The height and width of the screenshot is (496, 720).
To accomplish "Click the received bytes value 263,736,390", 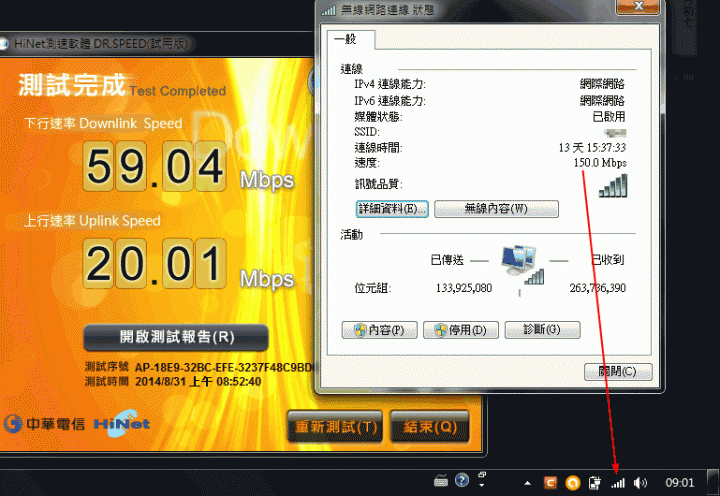I will 598,288.
